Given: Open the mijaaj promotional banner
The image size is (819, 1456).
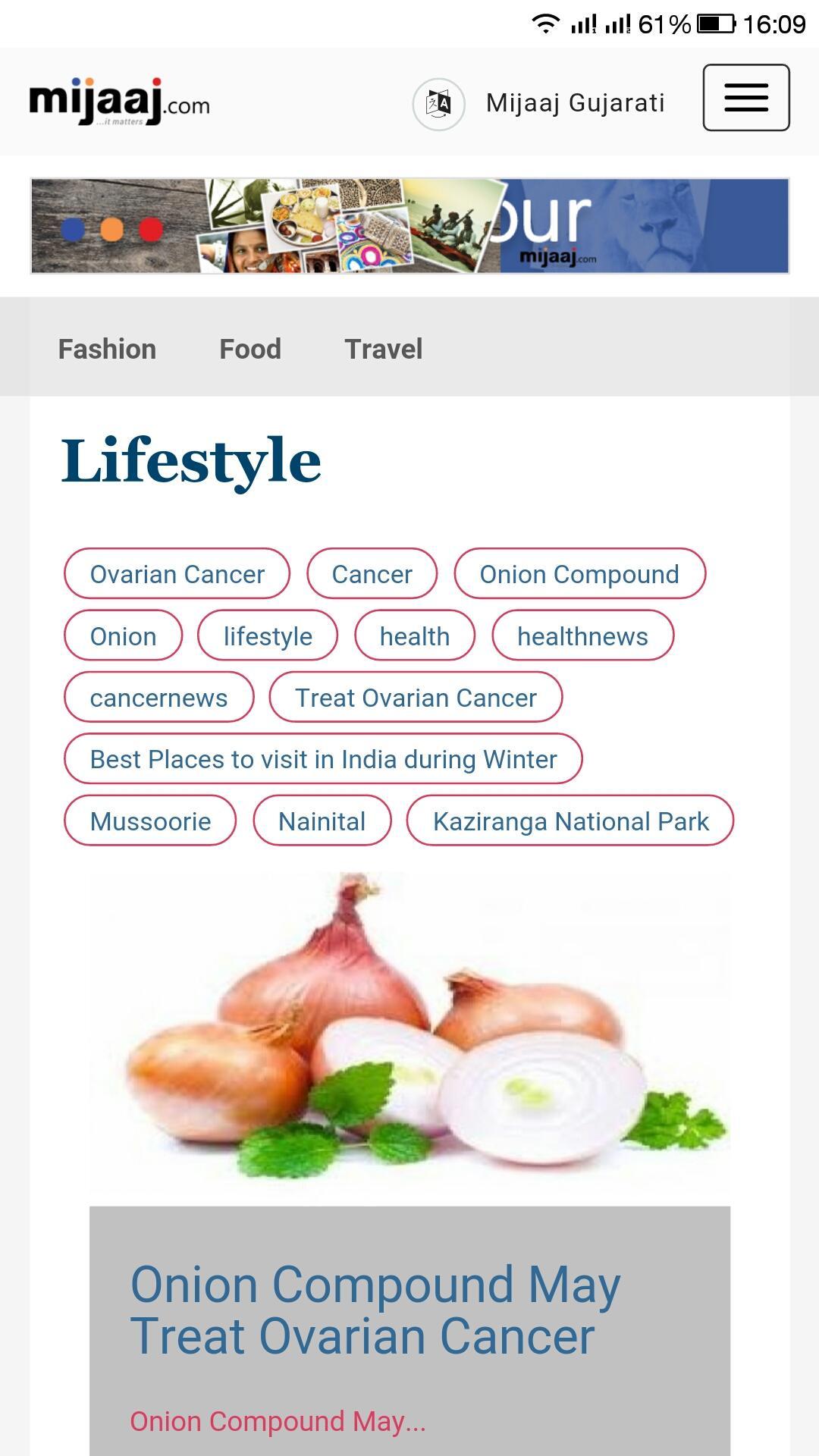Looking at the screenshot, I should tap(409, 226).
